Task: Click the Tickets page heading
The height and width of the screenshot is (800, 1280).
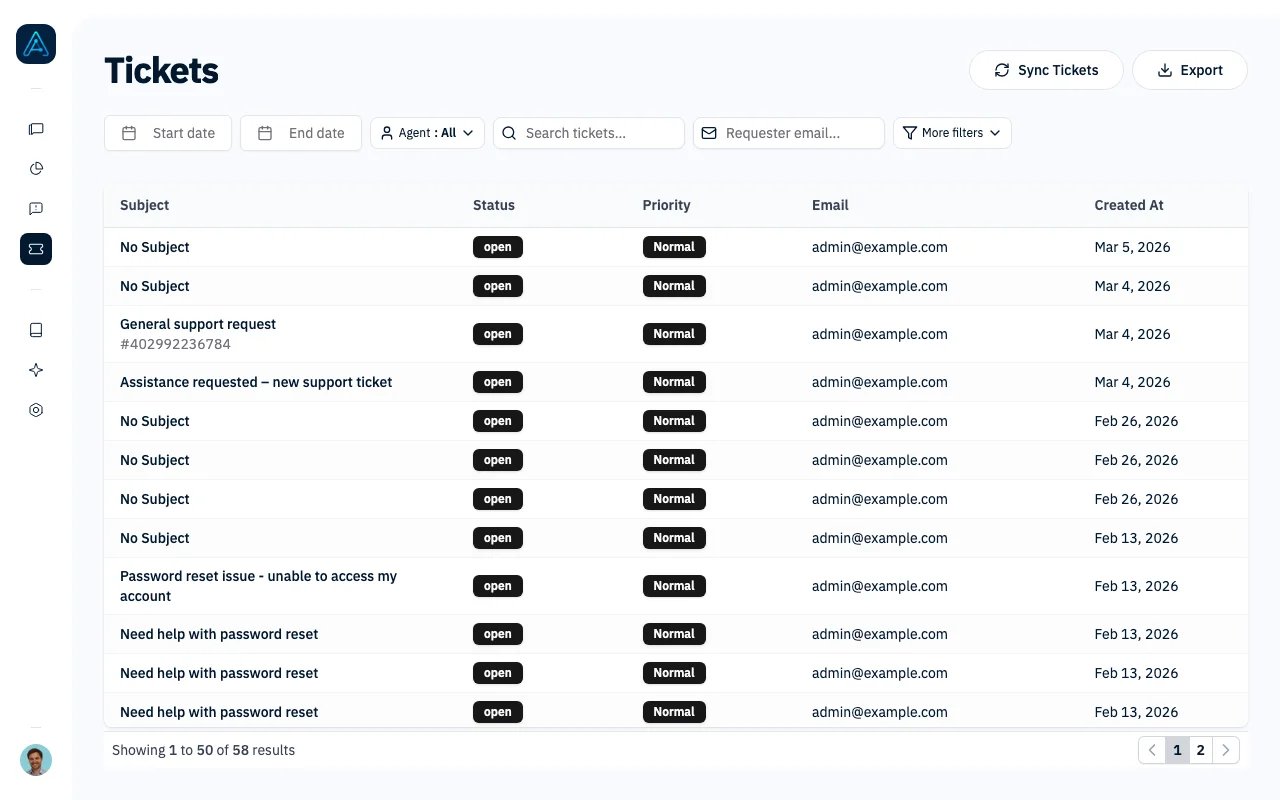Action: [x=161, y=71]
